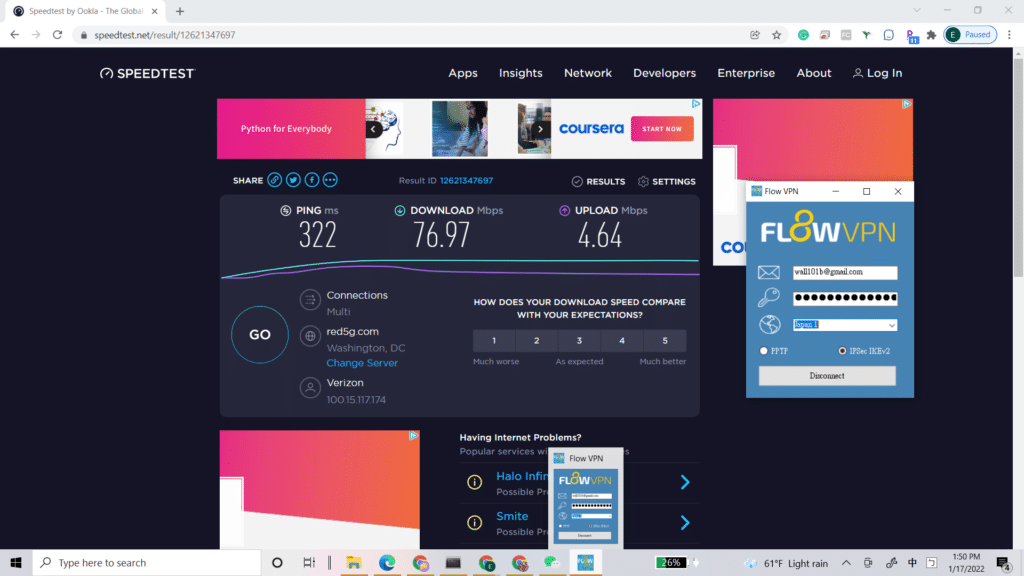1024x576 pixels.
Task: Select the IPSec IKEv2 radio button
Action: tap(842, 351)
